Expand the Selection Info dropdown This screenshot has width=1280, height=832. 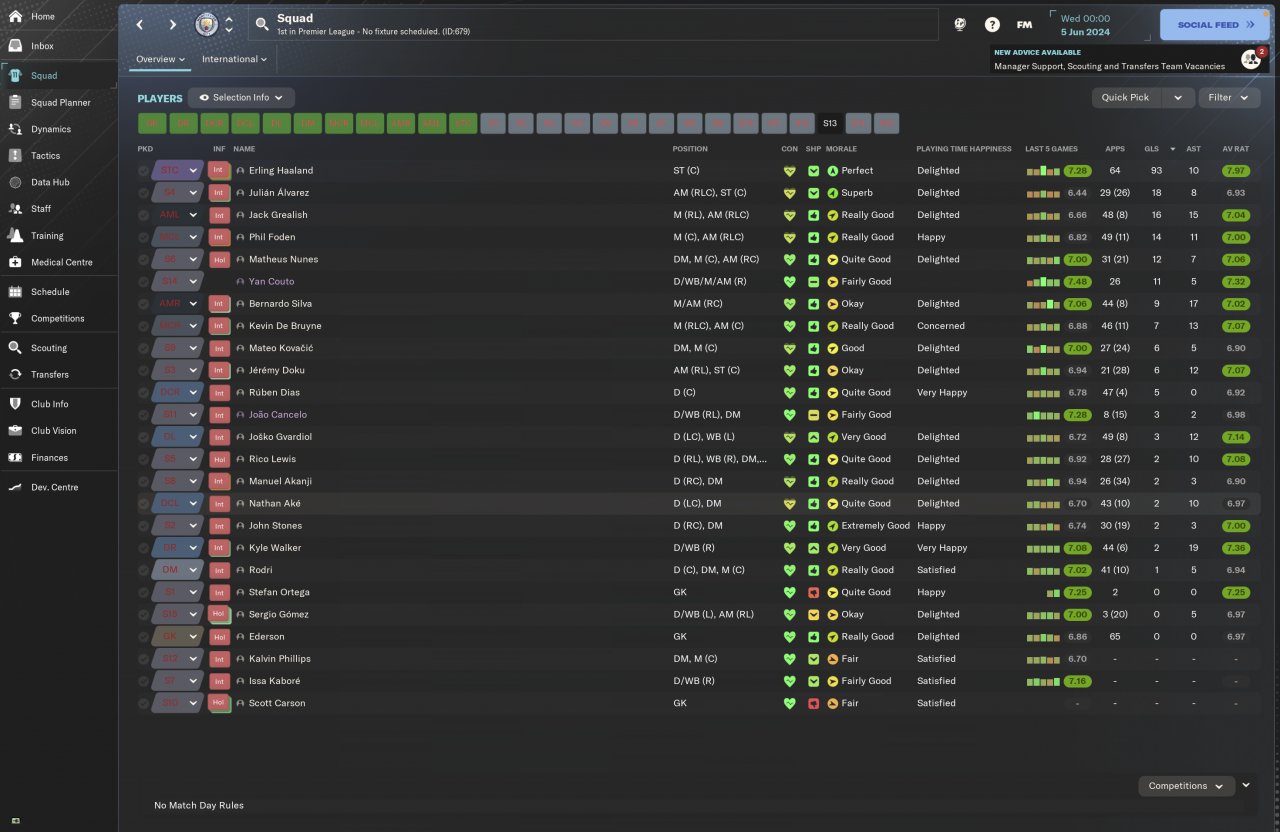tap(241, 98)
